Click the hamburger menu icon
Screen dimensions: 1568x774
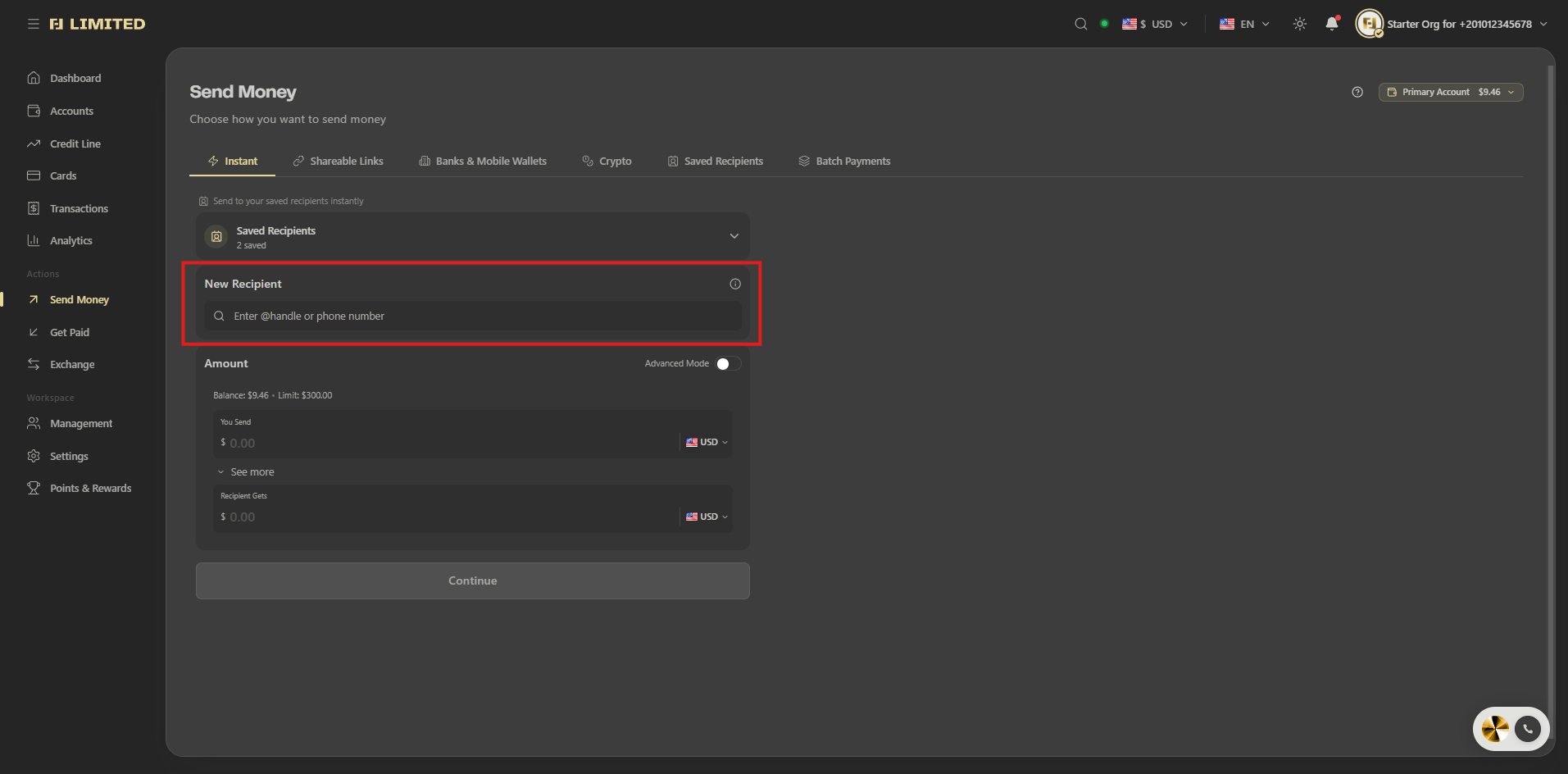click(x=34, y=24)
